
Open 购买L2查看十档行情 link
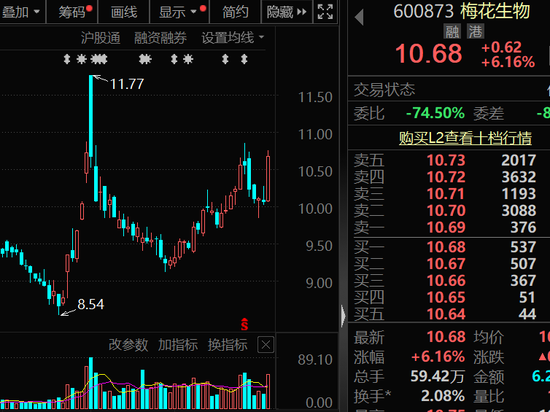point(465,138)
